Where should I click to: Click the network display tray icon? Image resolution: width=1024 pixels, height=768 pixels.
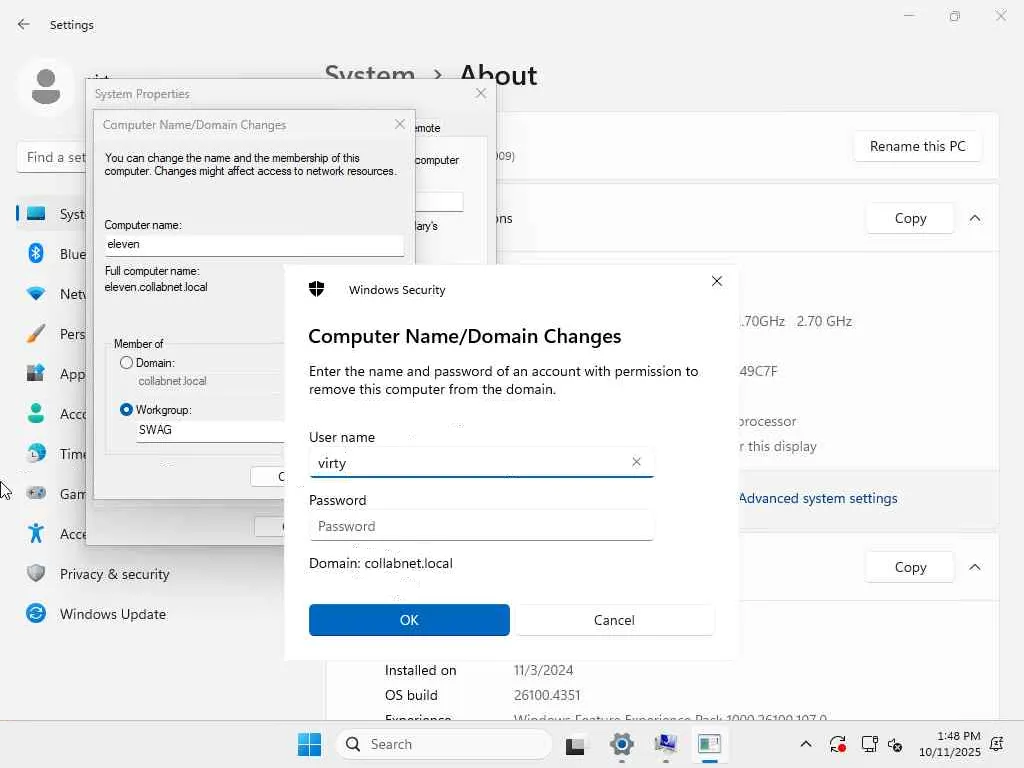[869, 744]
